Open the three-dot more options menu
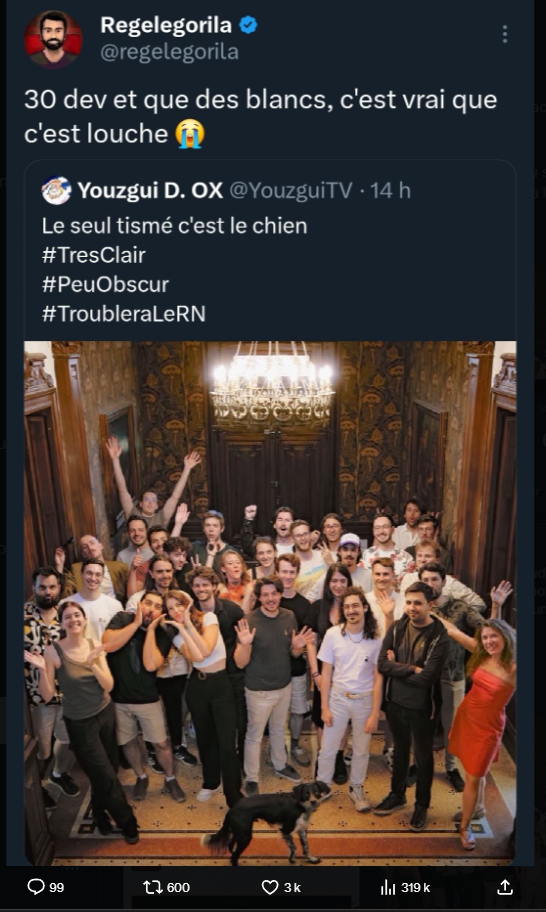The image size is (546, 912). click(x=505, y=34)
